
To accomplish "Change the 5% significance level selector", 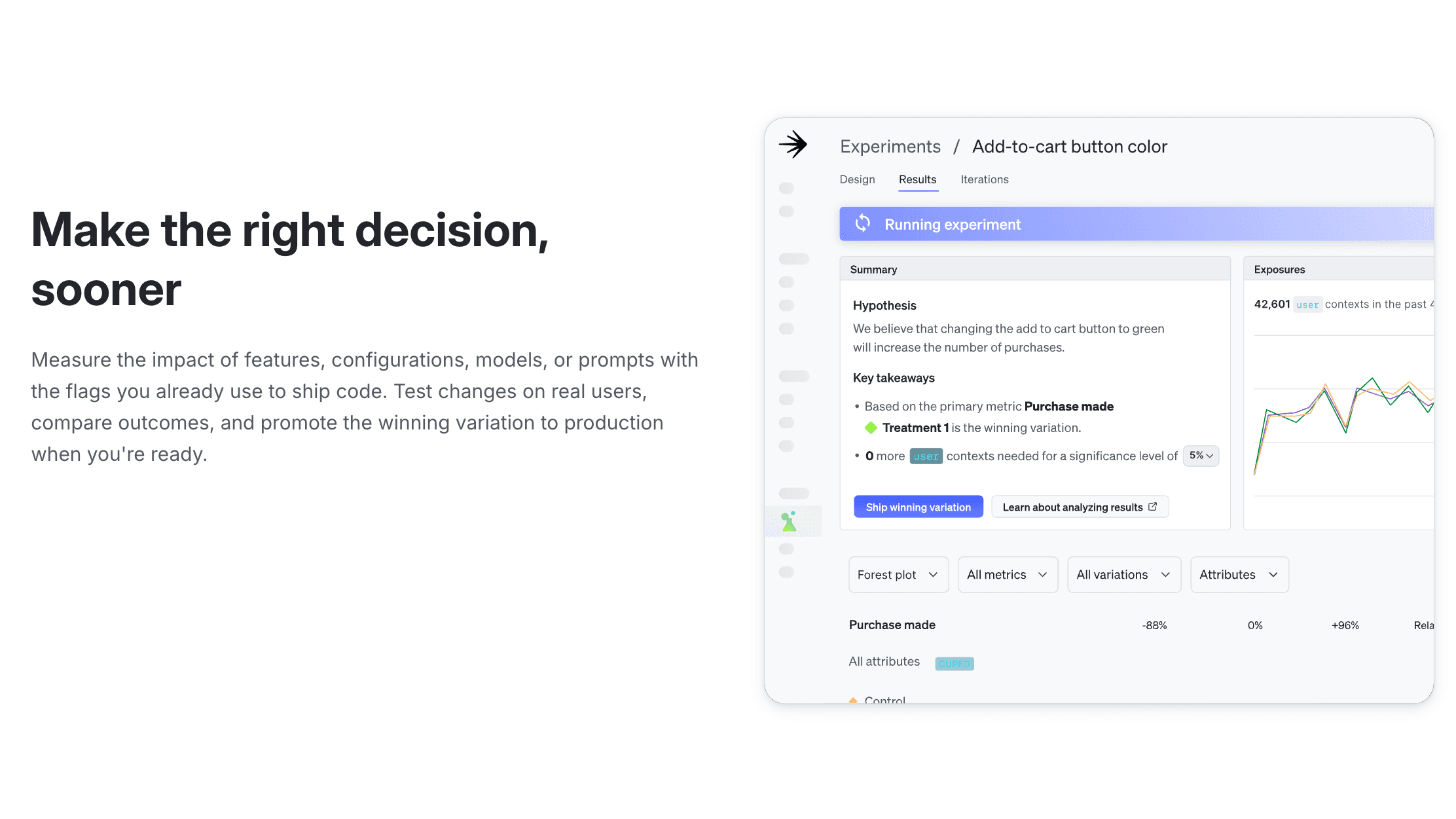I will tap(1201, 456).
